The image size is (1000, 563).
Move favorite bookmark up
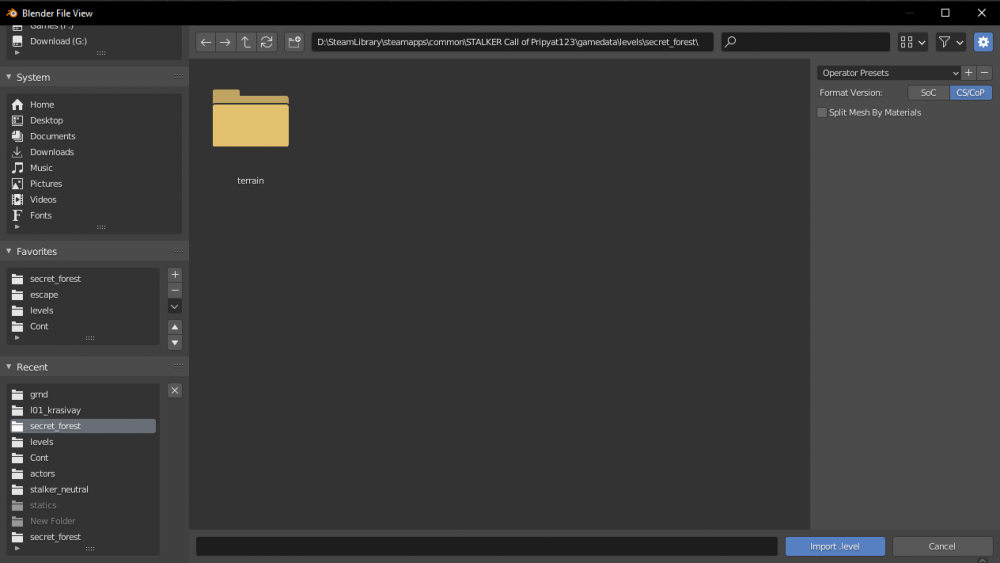coord(175,327)
